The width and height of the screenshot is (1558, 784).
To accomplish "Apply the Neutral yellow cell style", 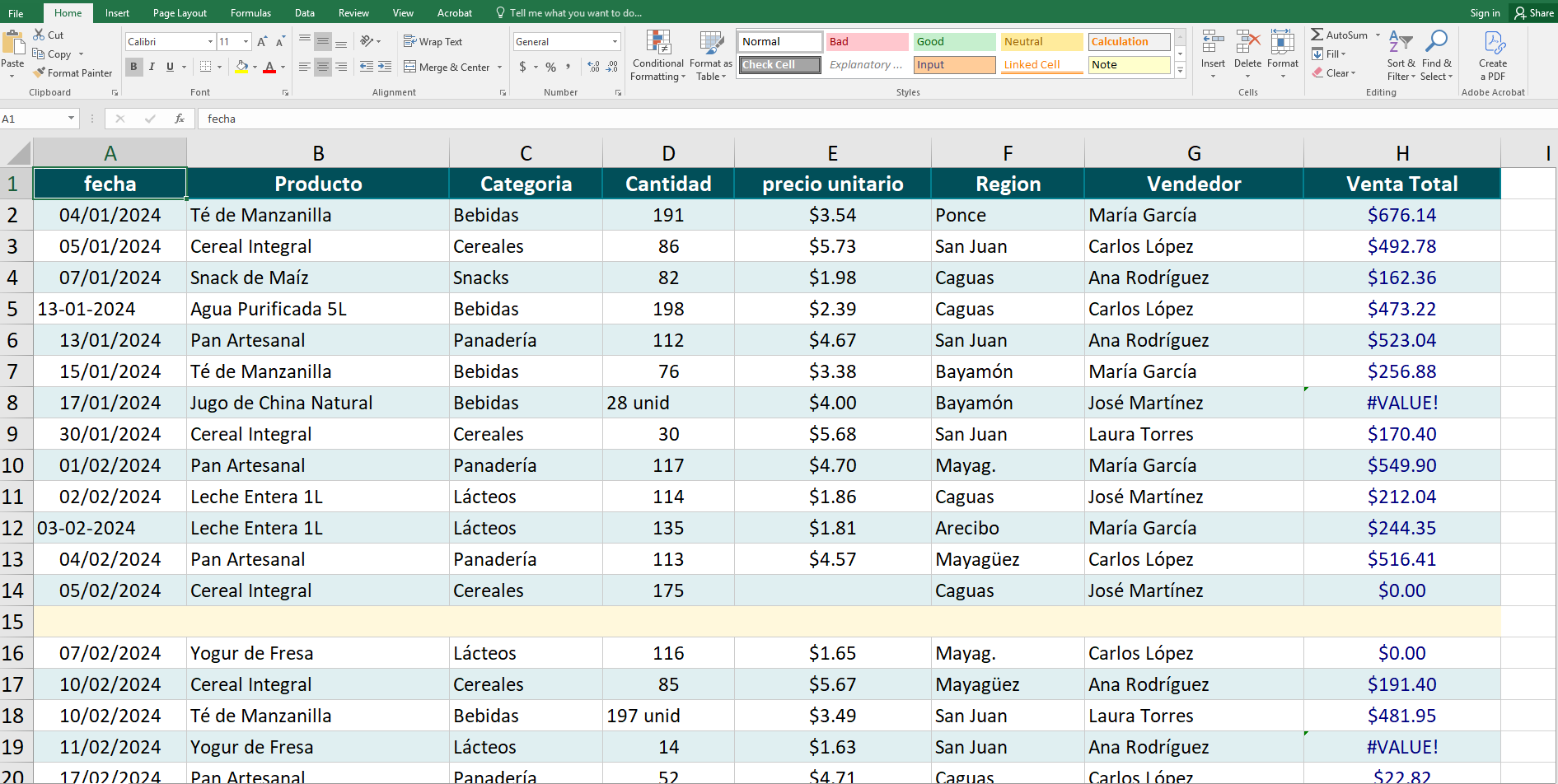I will coord(1041,41).
